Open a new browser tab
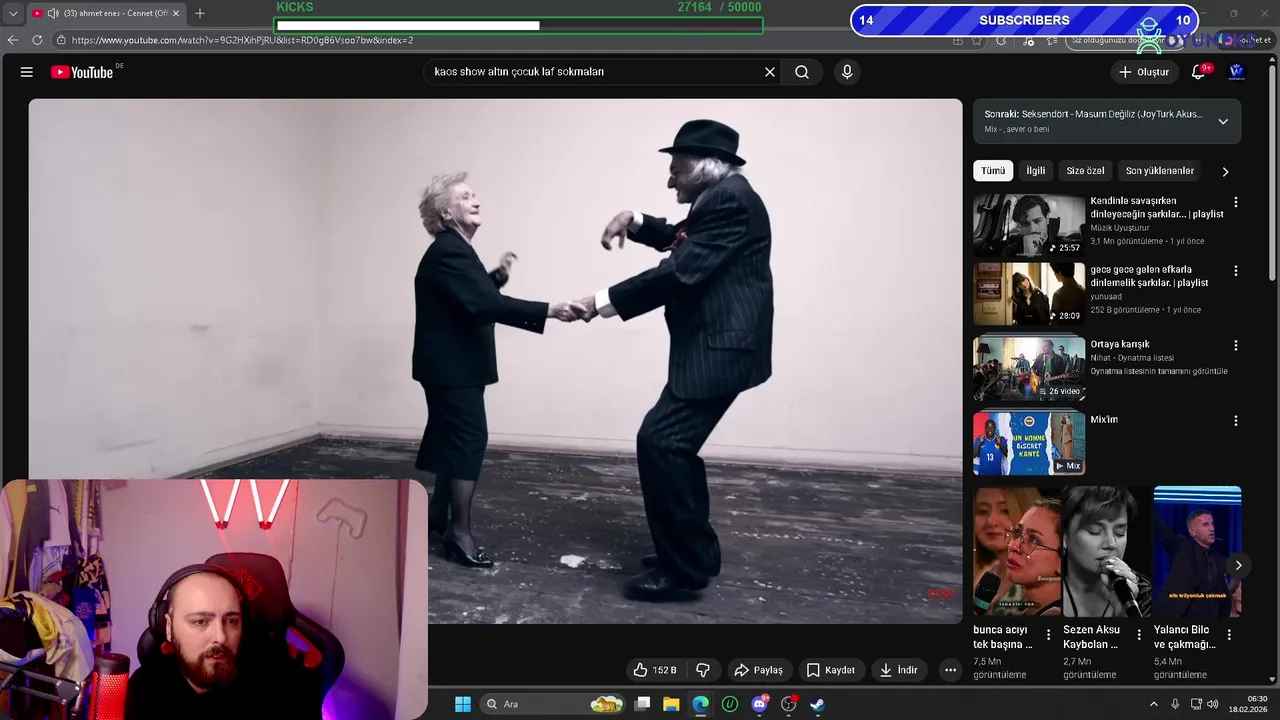1280x720 pixels. 200,13
